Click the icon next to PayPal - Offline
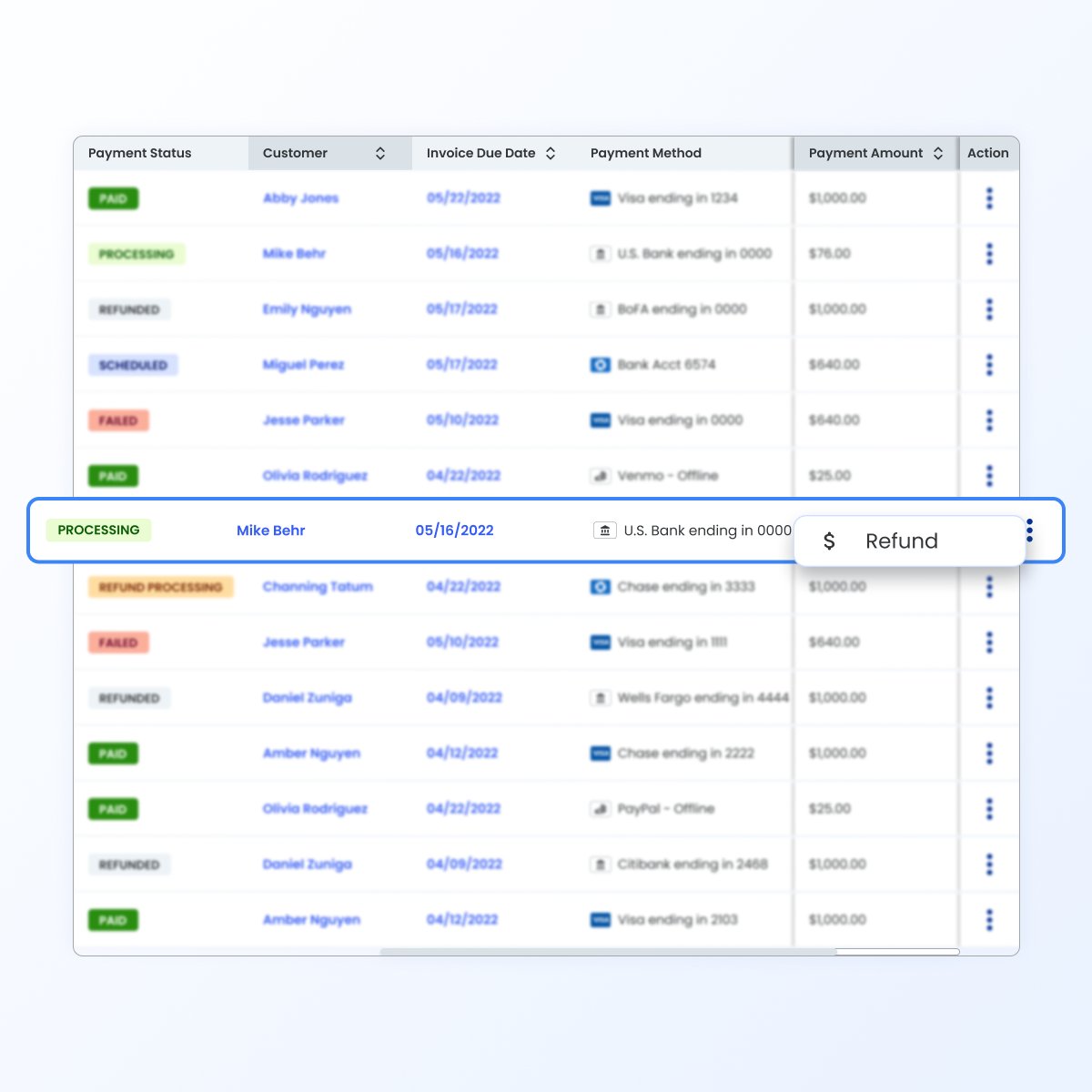This screenshot has width=1092, height=1092. click(601, 809)
